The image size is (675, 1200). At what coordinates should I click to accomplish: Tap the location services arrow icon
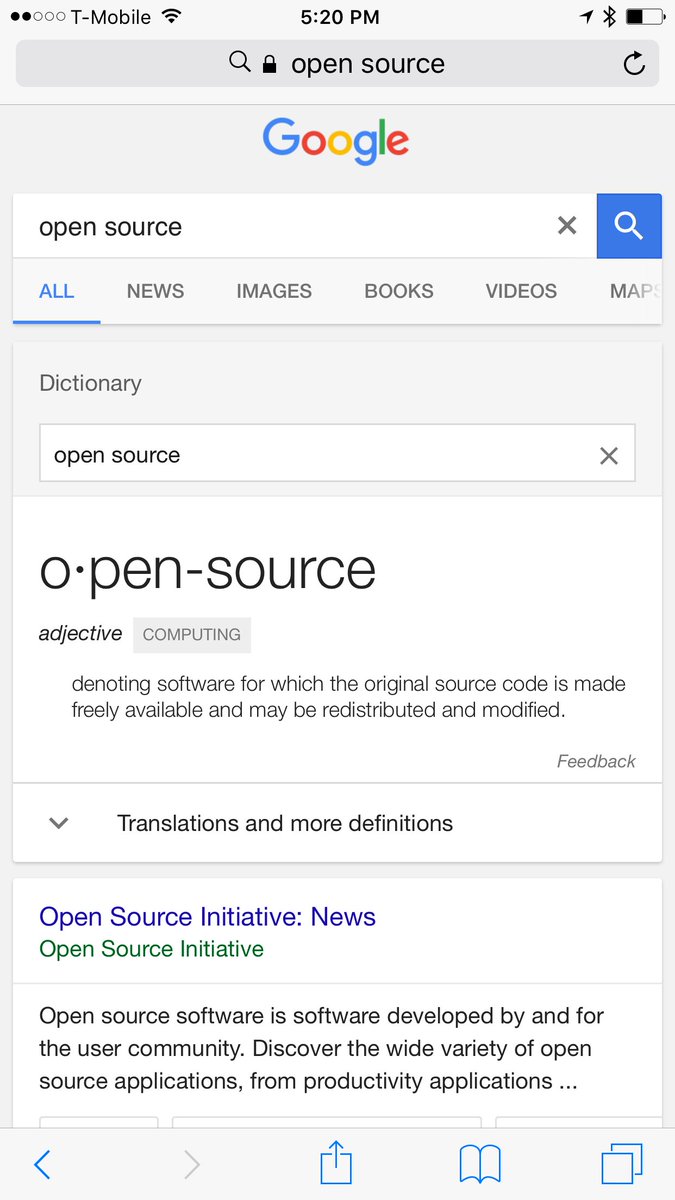tap(586, 17)
